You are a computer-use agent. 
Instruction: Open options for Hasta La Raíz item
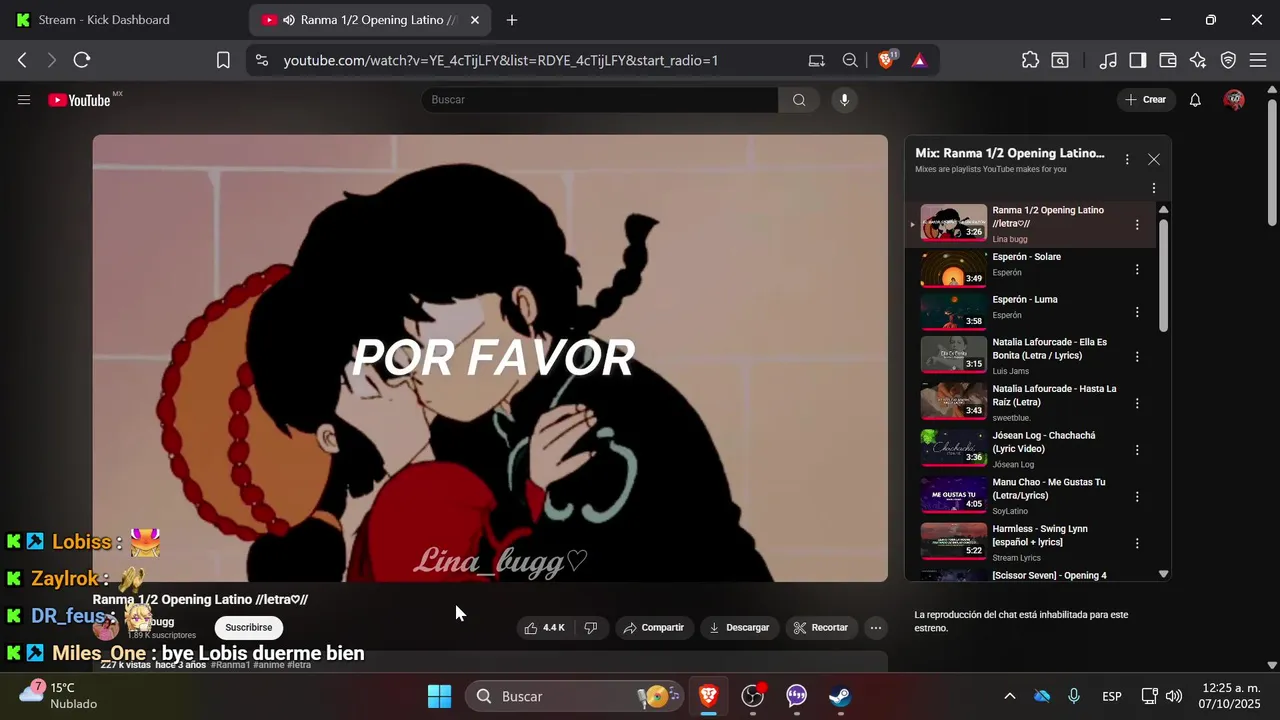click(x=1137, y=403)
